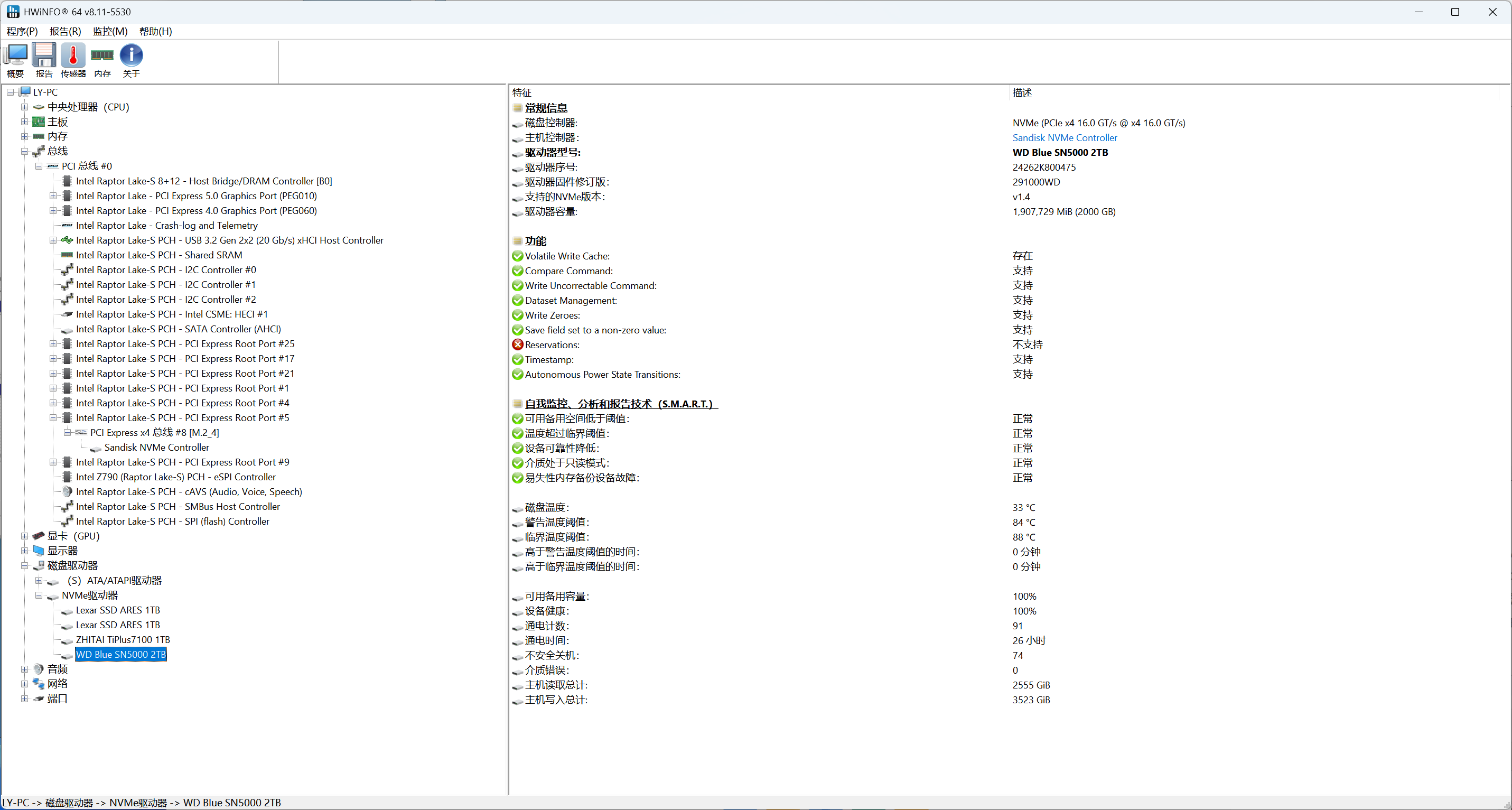
Task: Click the 常规信息 section folder icon
Action: [518, 108]
